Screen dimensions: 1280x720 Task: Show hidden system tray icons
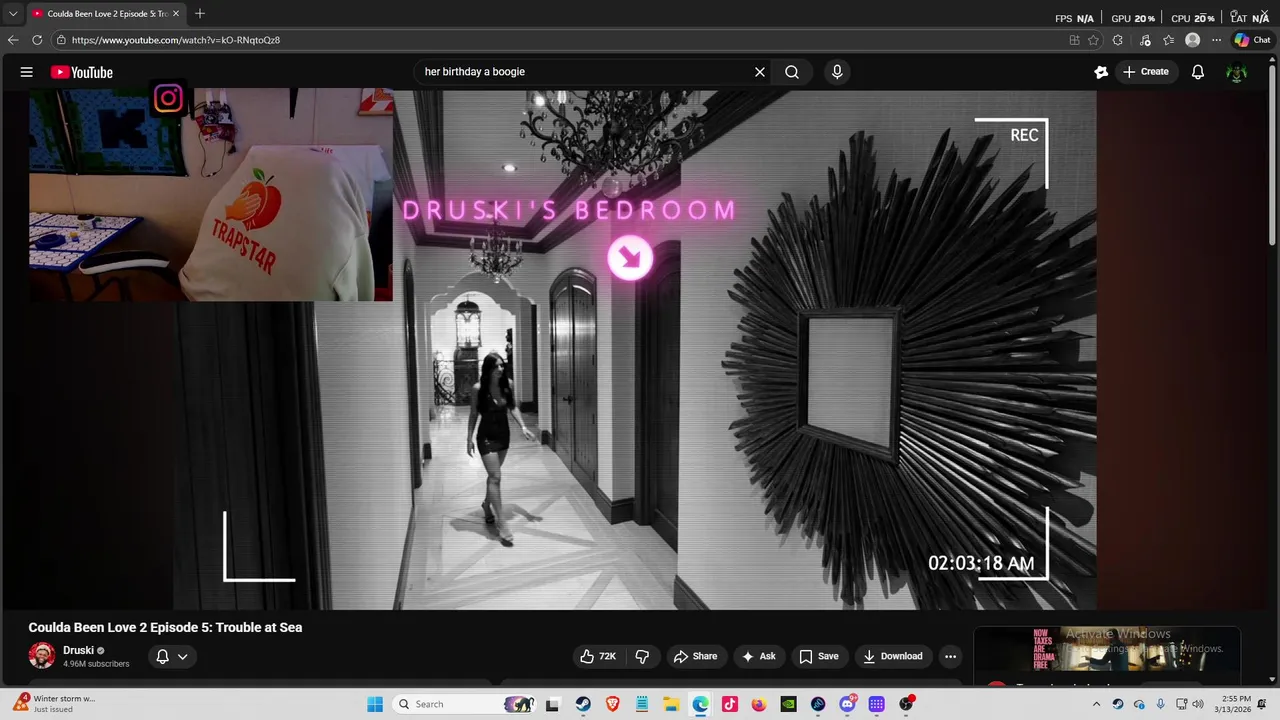pos(1097,704)
